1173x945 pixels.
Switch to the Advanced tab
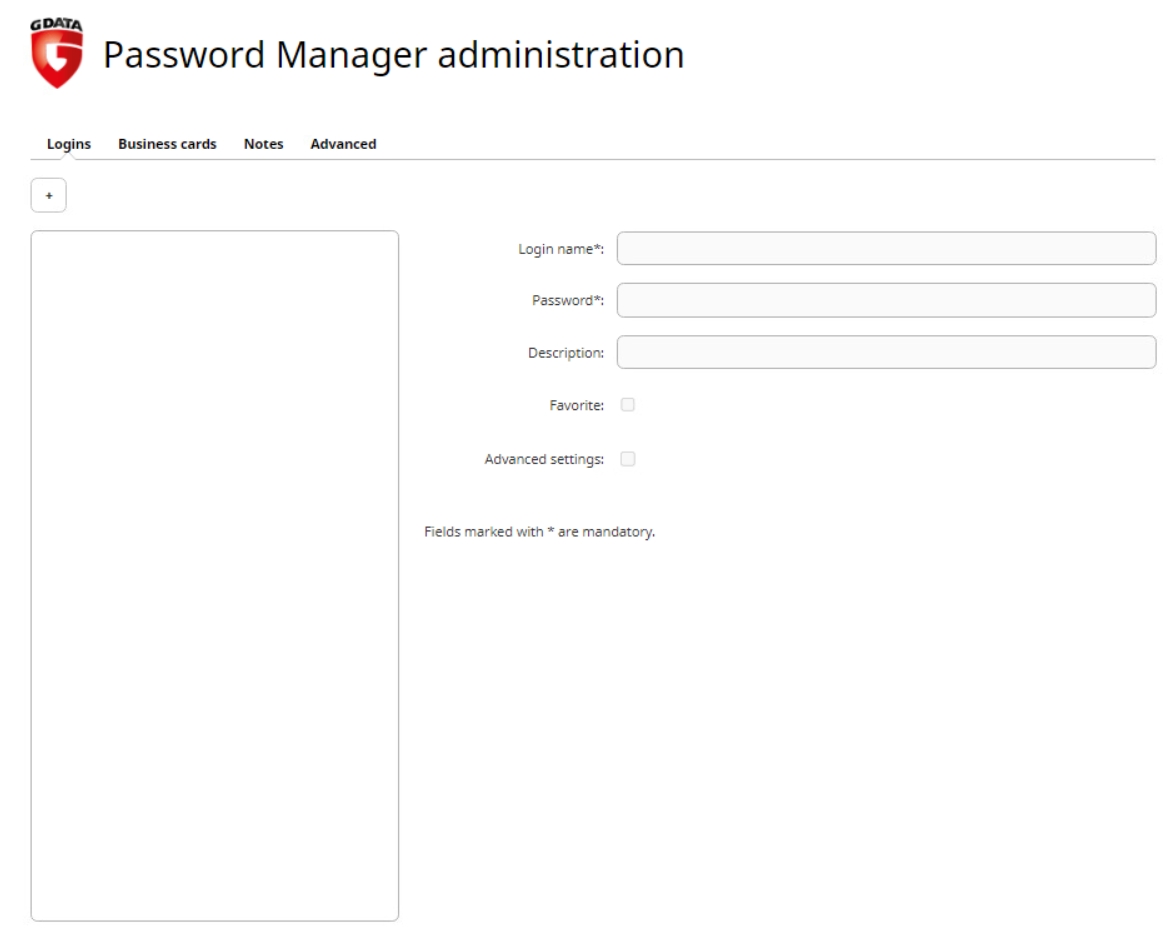(x=343, y=144)
